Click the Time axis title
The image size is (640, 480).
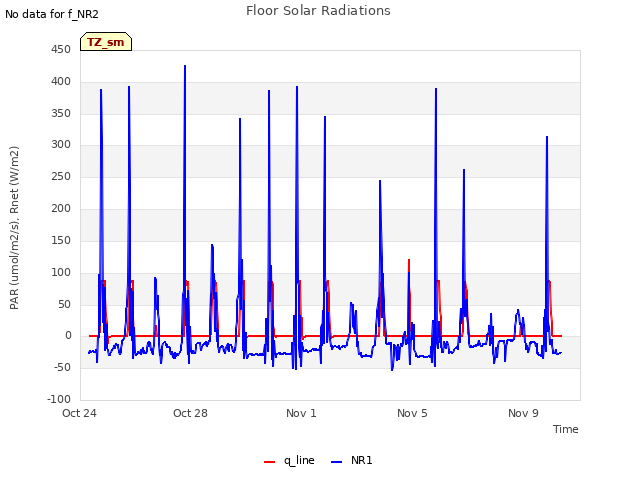tap(566, 429)
